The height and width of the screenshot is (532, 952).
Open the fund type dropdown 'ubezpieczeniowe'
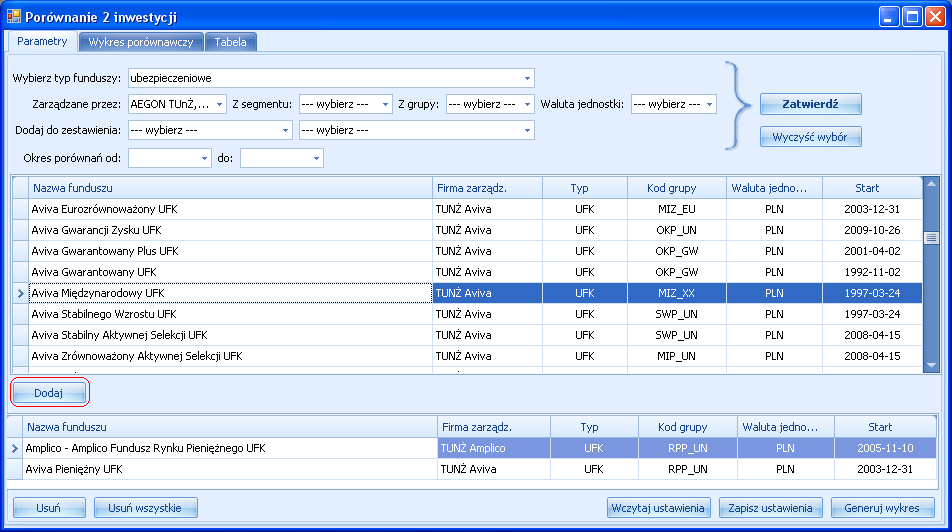(x=527, y=78)
